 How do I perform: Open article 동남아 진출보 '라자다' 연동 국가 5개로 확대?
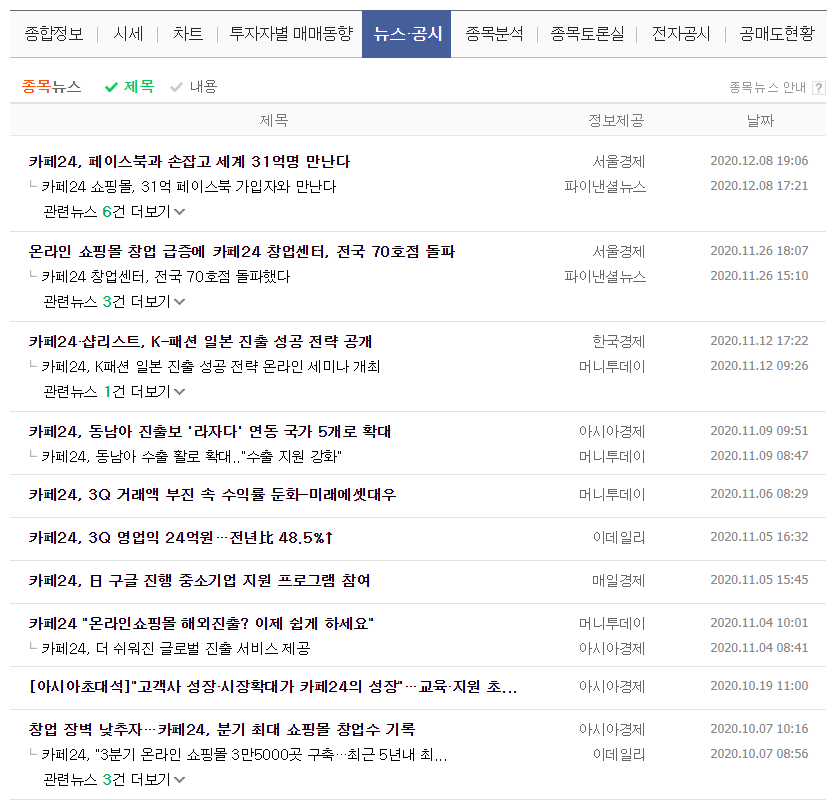pos(210,431)
